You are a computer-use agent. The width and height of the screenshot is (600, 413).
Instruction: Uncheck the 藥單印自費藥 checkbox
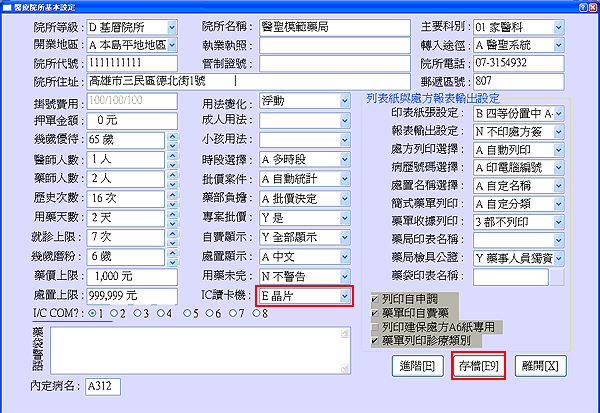(x=374, y=313)
